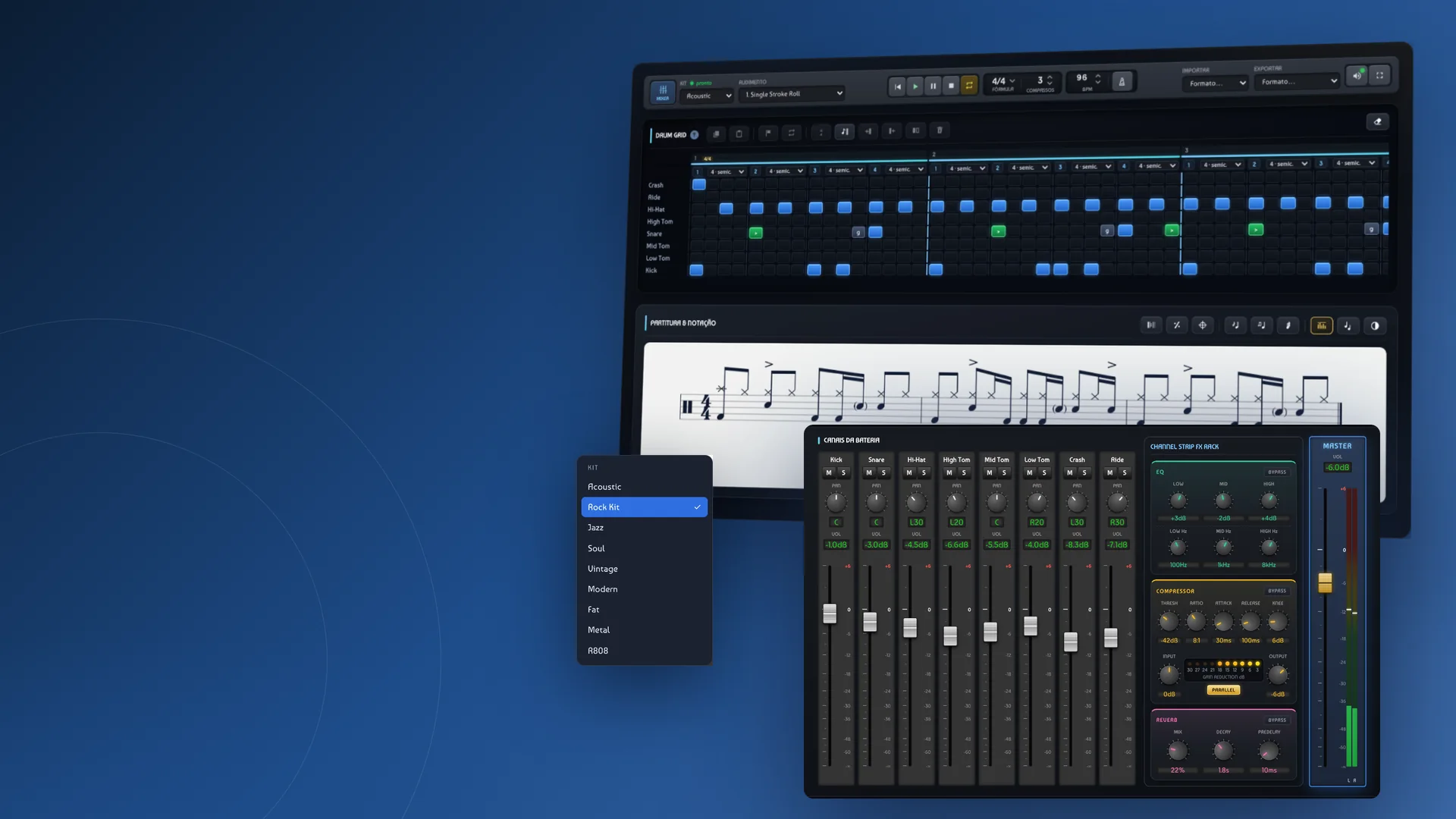Start playback with the play button
Image resolution: width=1456 pixels, height=819 pixels.
(915, 86)
